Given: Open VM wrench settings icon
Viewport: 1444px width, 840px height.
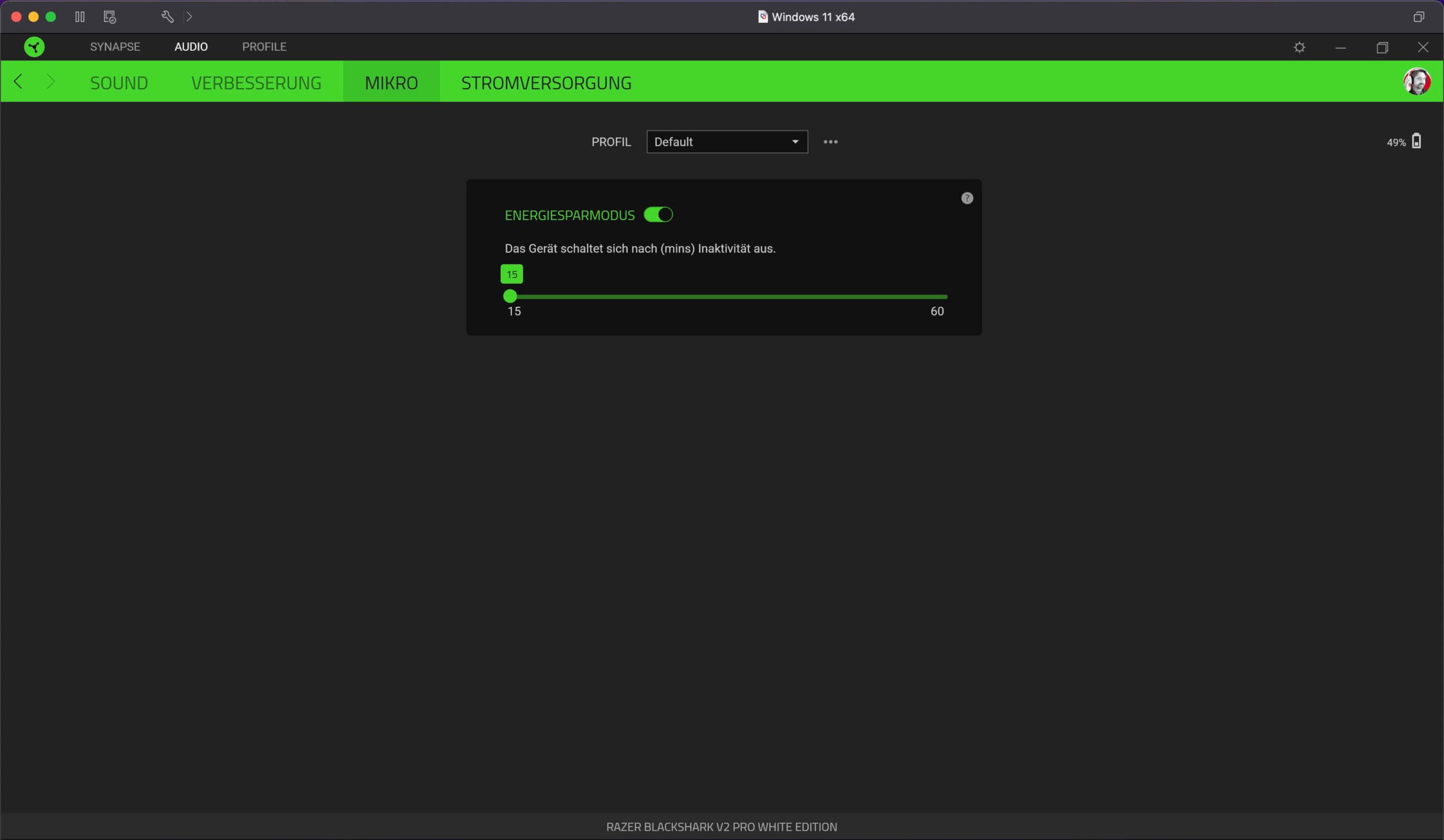Looking at the screenshot, I should (x=168, y=17).
